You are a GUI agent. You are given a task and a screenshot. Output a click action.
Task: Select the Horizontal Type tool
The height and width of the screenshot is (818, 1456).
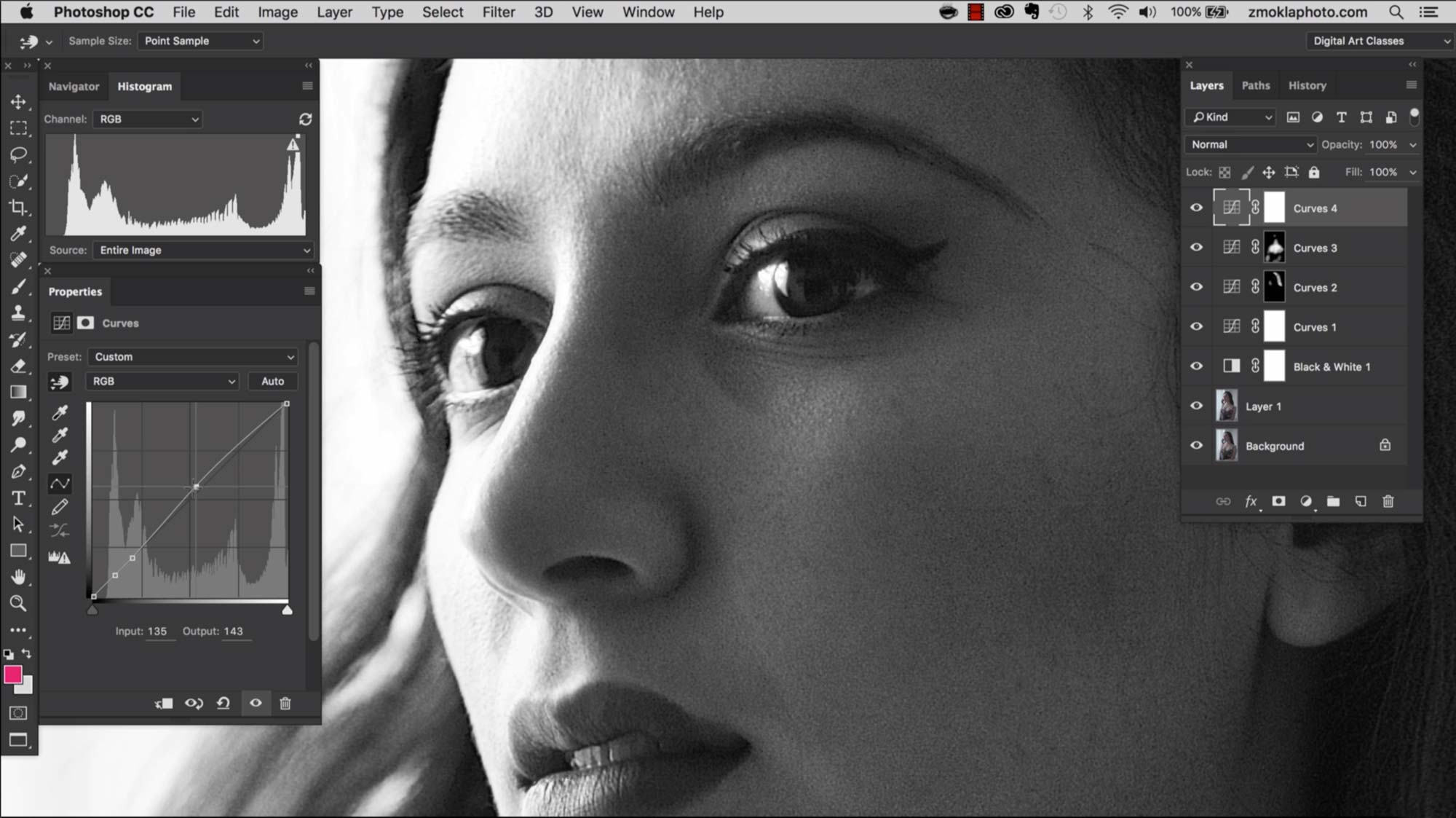[18, 498]
